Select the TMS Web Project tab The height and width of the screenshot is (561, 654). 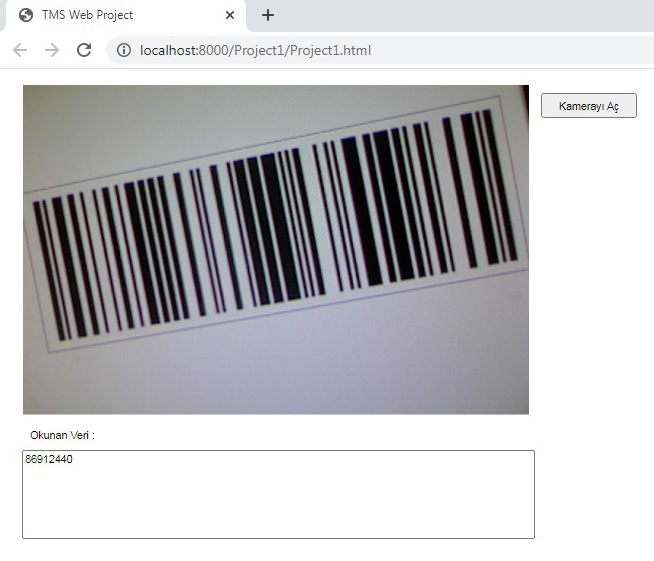tap(125, 15)
